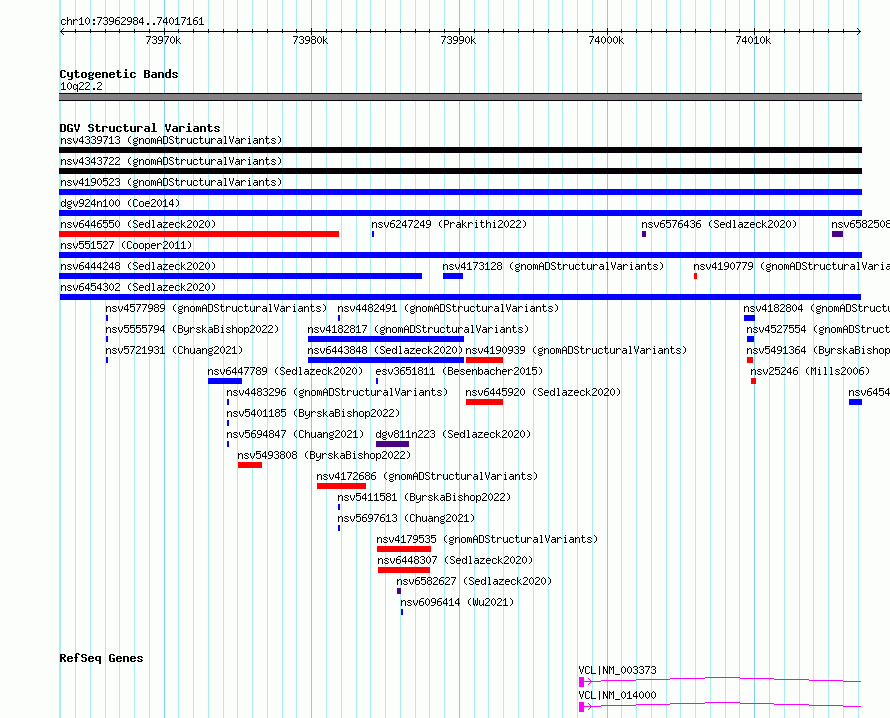Screen dimensions: 890x718
Task: Click the nsv5491364 variant label
Action: tap(818, 350)
